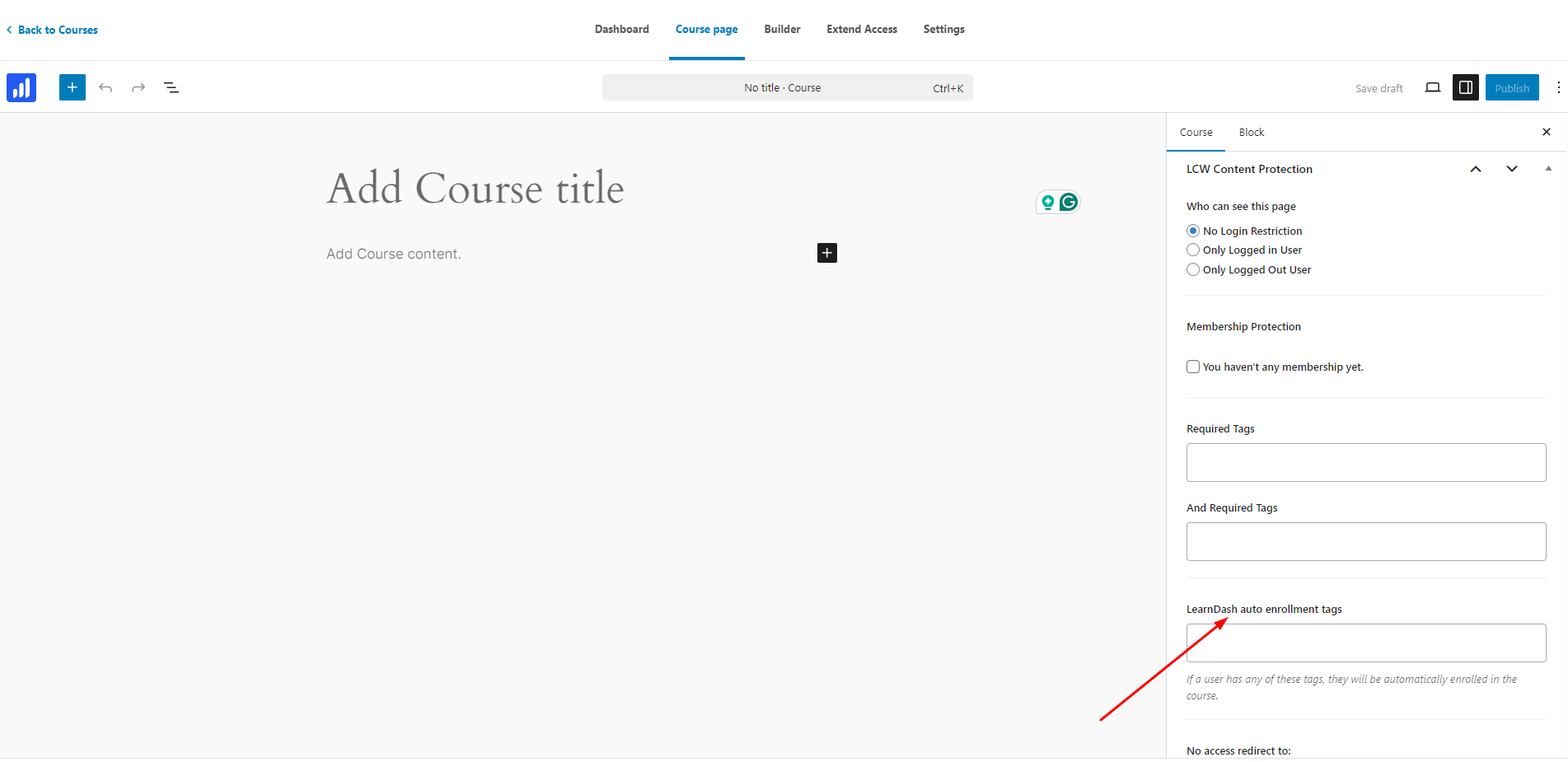Image resolution: width=1568 pixels, height=762 pixels.
Task: Focus the LearnDash auto enrollment tags input
Action: click(x=1366, y=643)
